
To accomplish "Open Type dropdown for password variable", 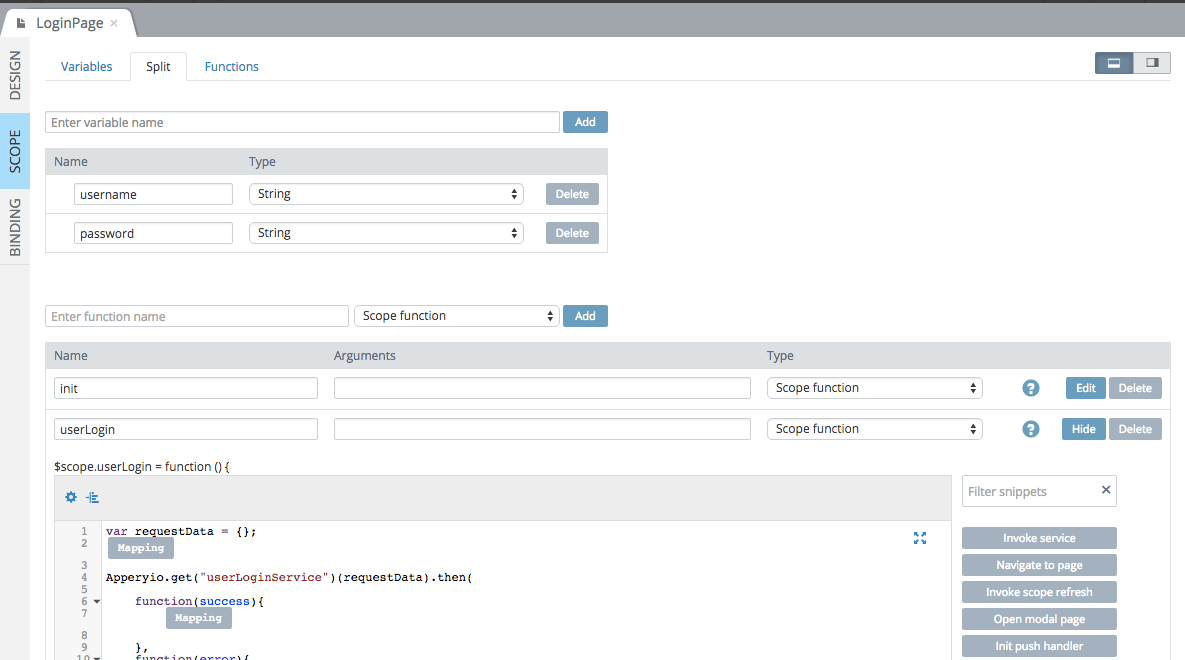I will point(386,233).
